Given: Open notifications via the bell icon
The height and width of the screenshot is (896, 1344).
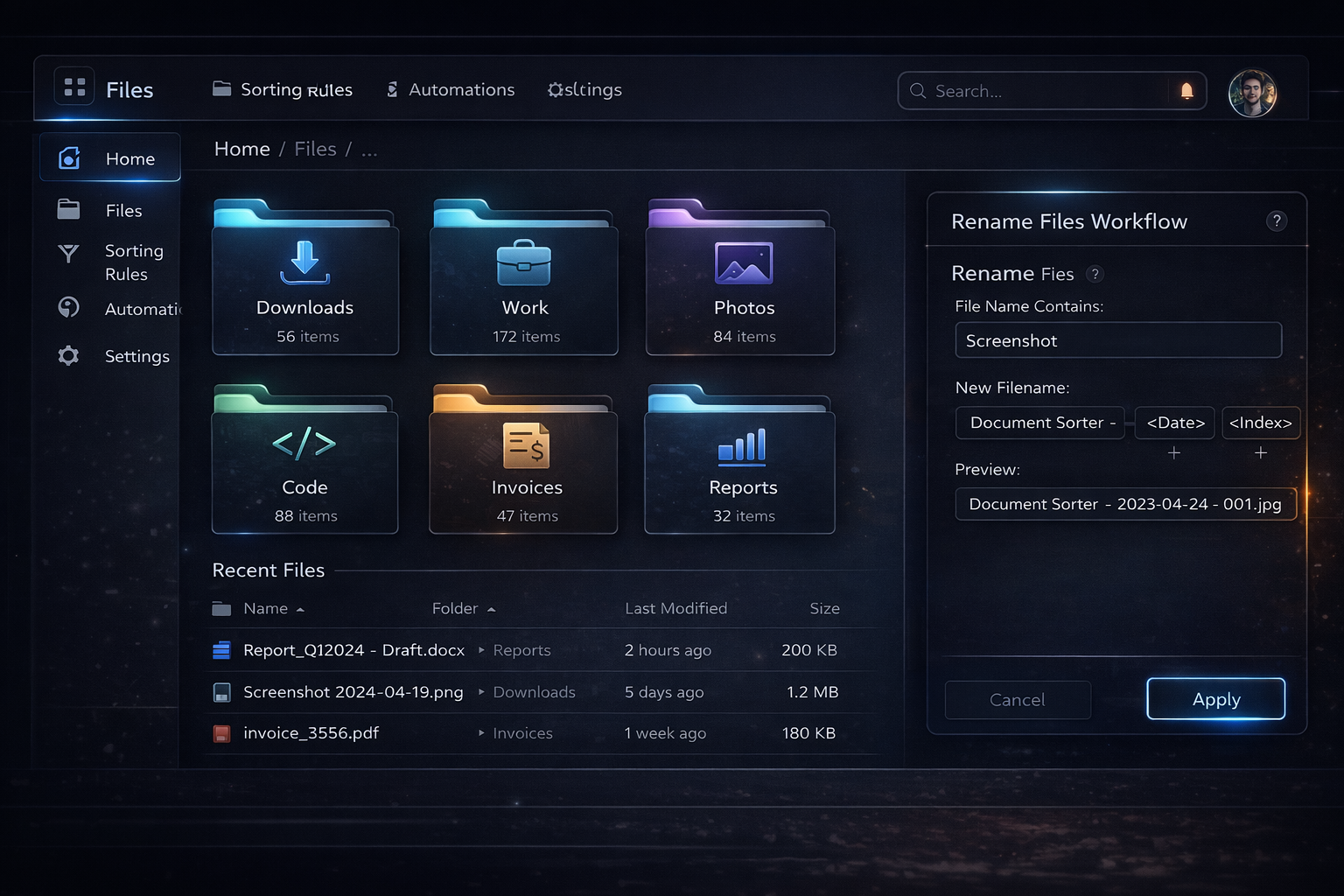Looking at the screenshot, I should (1188, 91).
